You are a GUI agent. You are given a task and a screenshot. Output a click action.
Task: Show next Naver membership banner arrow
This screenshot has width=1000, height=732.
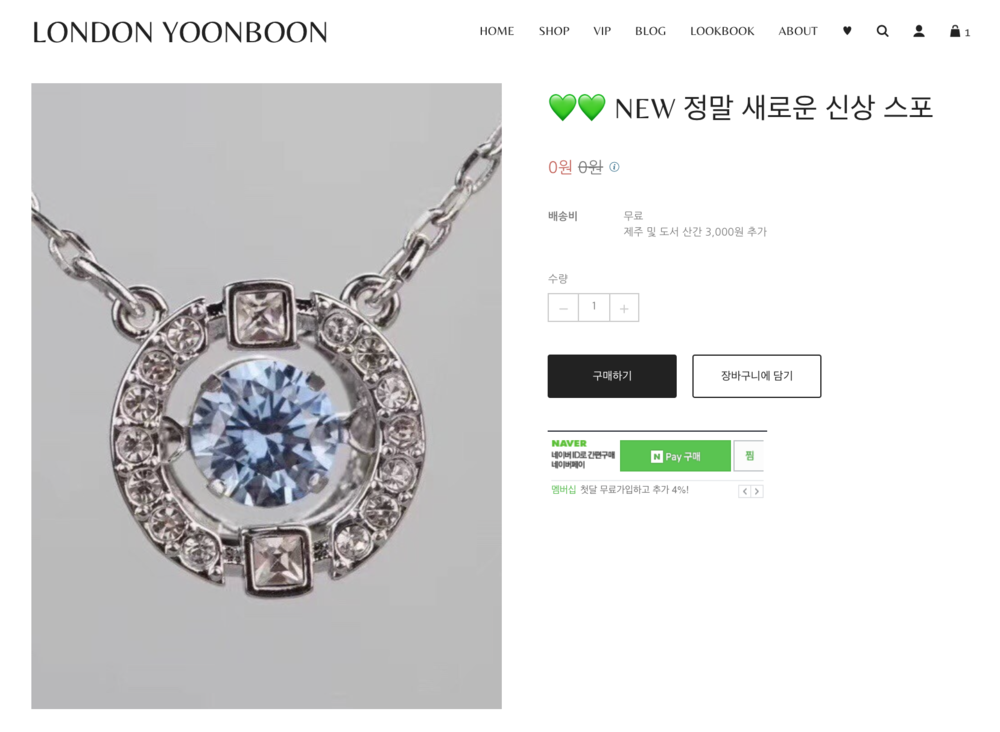[757, 492]
